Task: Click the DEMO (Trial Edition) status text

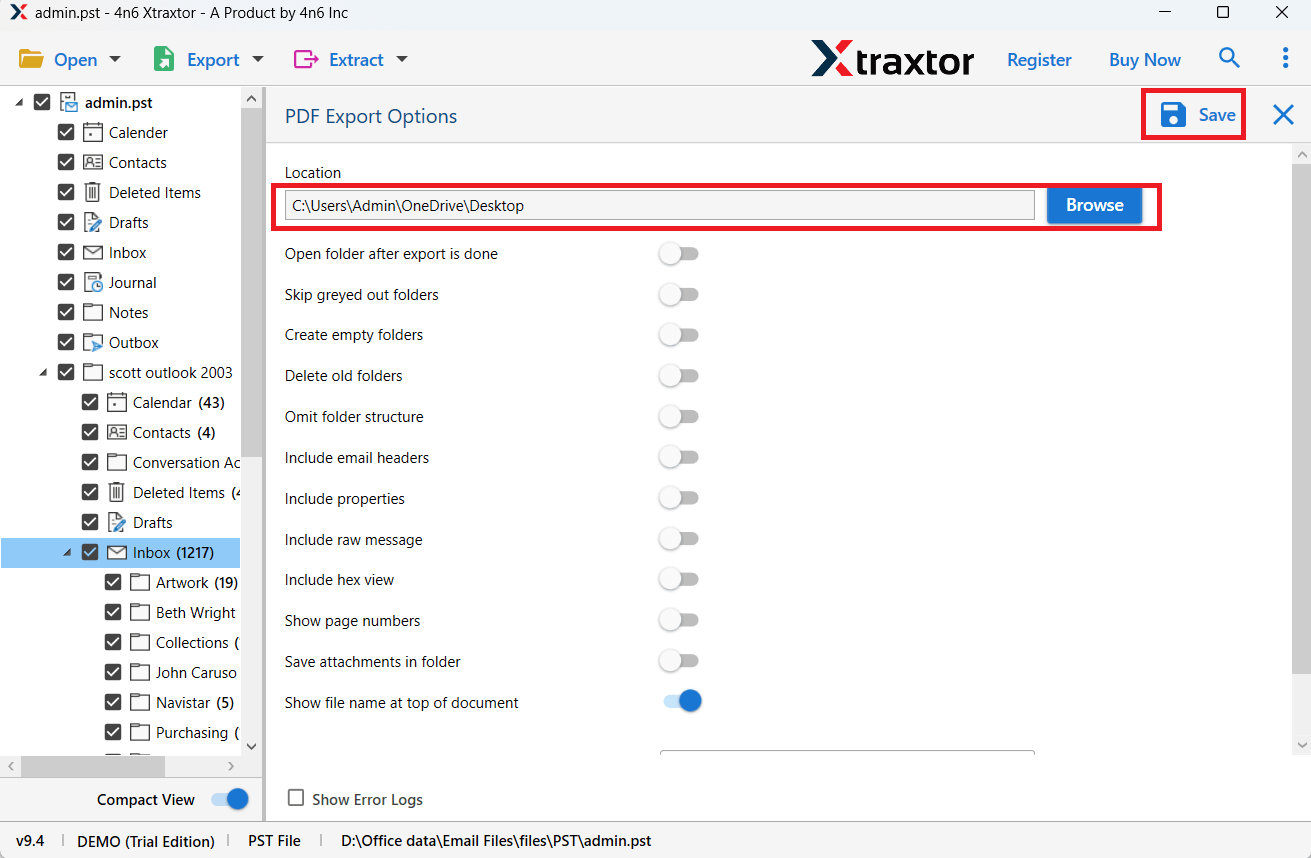Action: tap(146, 841)
